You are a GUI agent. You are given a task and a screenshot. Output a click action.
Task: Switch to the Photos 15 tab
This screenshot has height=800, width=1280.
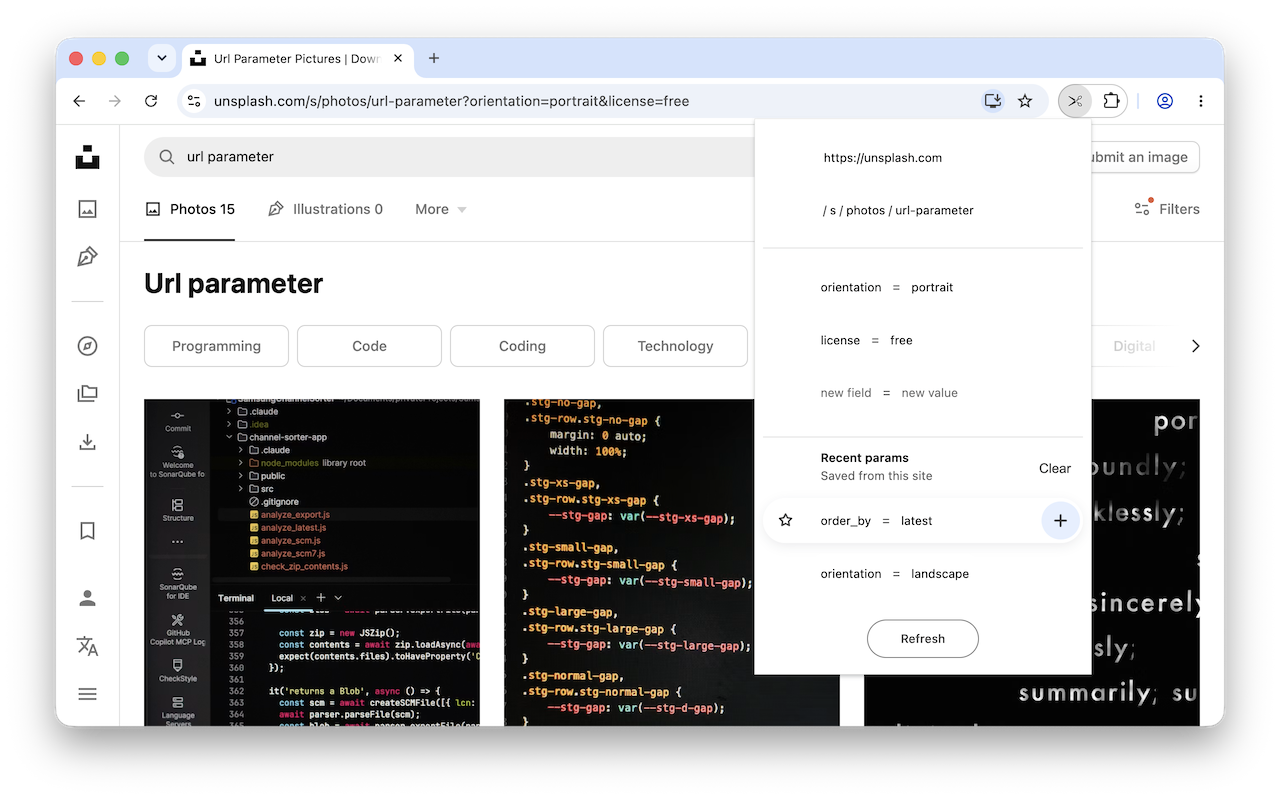click(190, 209)
